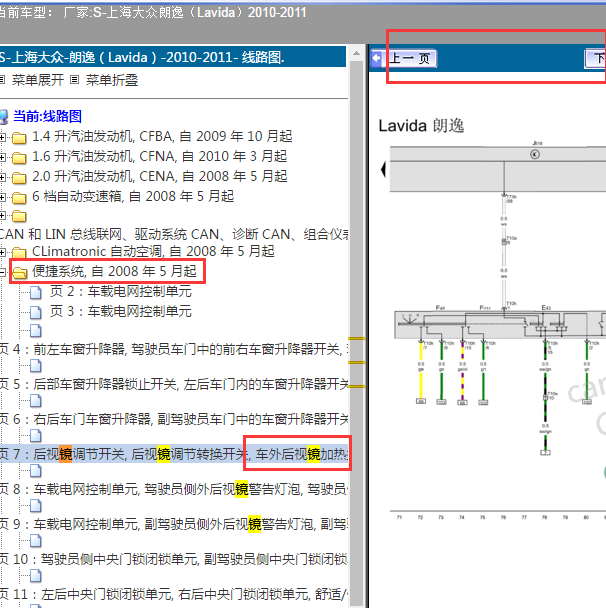Open 1.6 升汽油发动机, CFNA tree entry
Image resolution: width=606 pixels, height=608 pixels.
tap(159, 156)
